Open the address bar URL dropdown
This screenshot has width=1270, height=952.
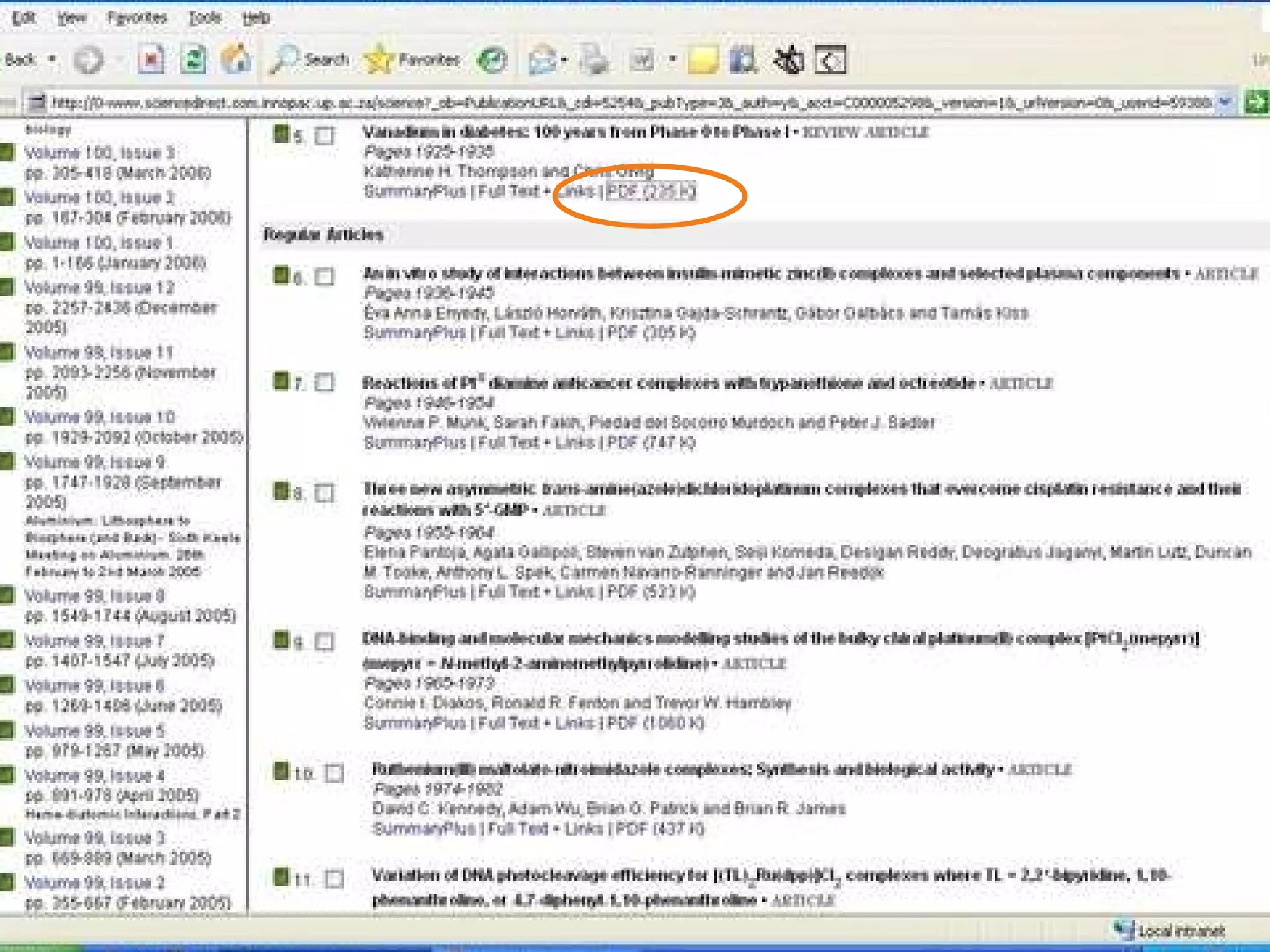(x=1225, y=102)
